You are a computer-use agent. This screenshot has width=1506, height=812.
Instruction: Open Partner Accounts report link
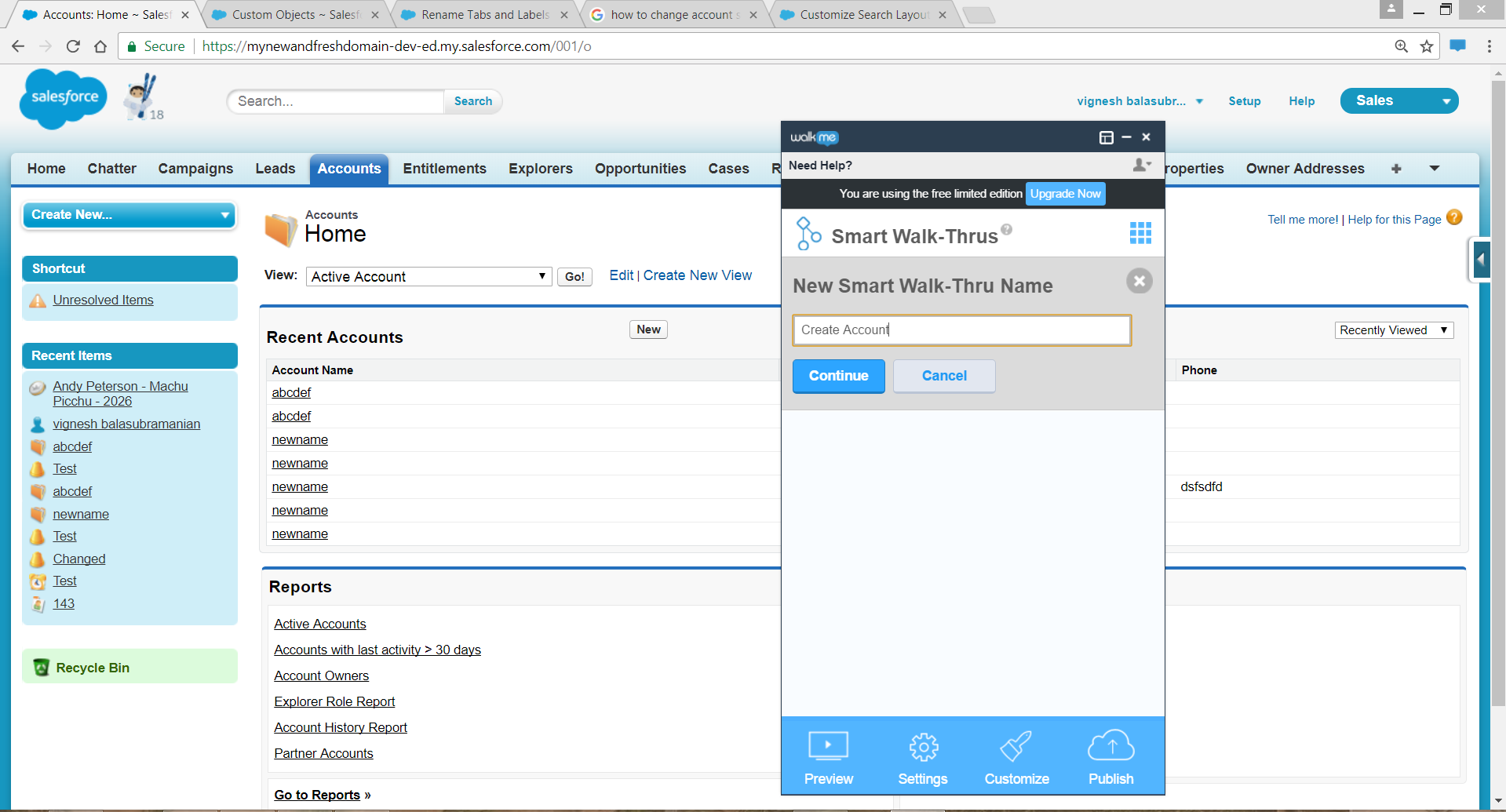[x=323, y=753]
